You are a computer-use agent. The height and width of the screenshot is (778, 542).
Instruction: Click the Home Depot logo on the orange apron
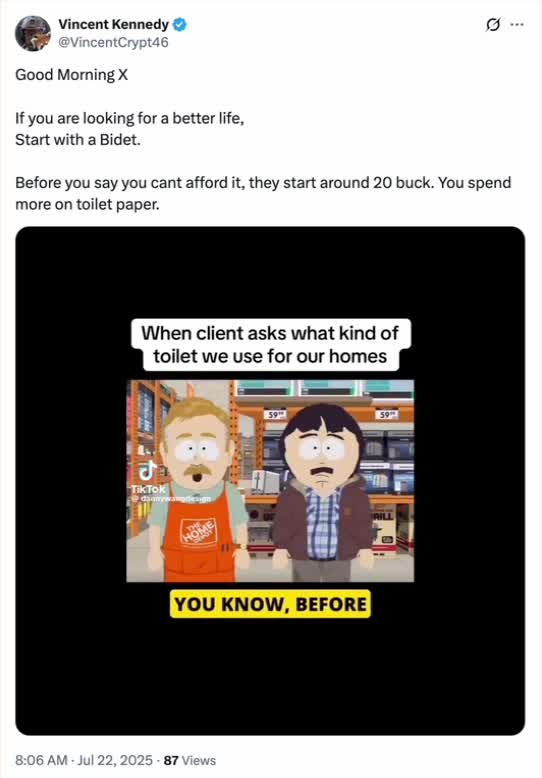pyautogui.click(x=199, y=532)
